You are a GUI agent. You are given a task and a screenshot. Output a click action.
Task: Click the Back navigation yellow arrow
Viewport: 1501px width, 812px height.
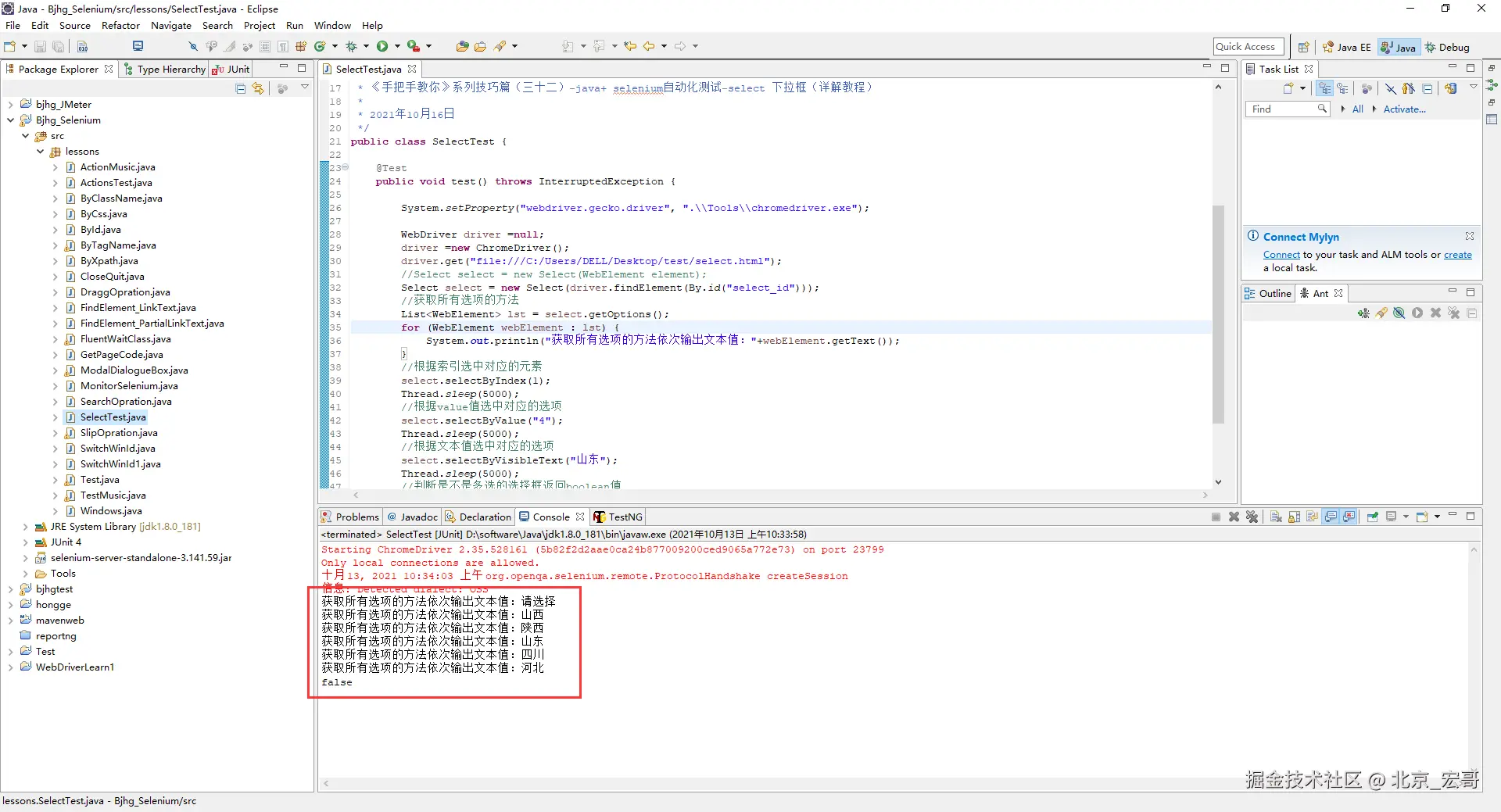[x=649, y=47]
